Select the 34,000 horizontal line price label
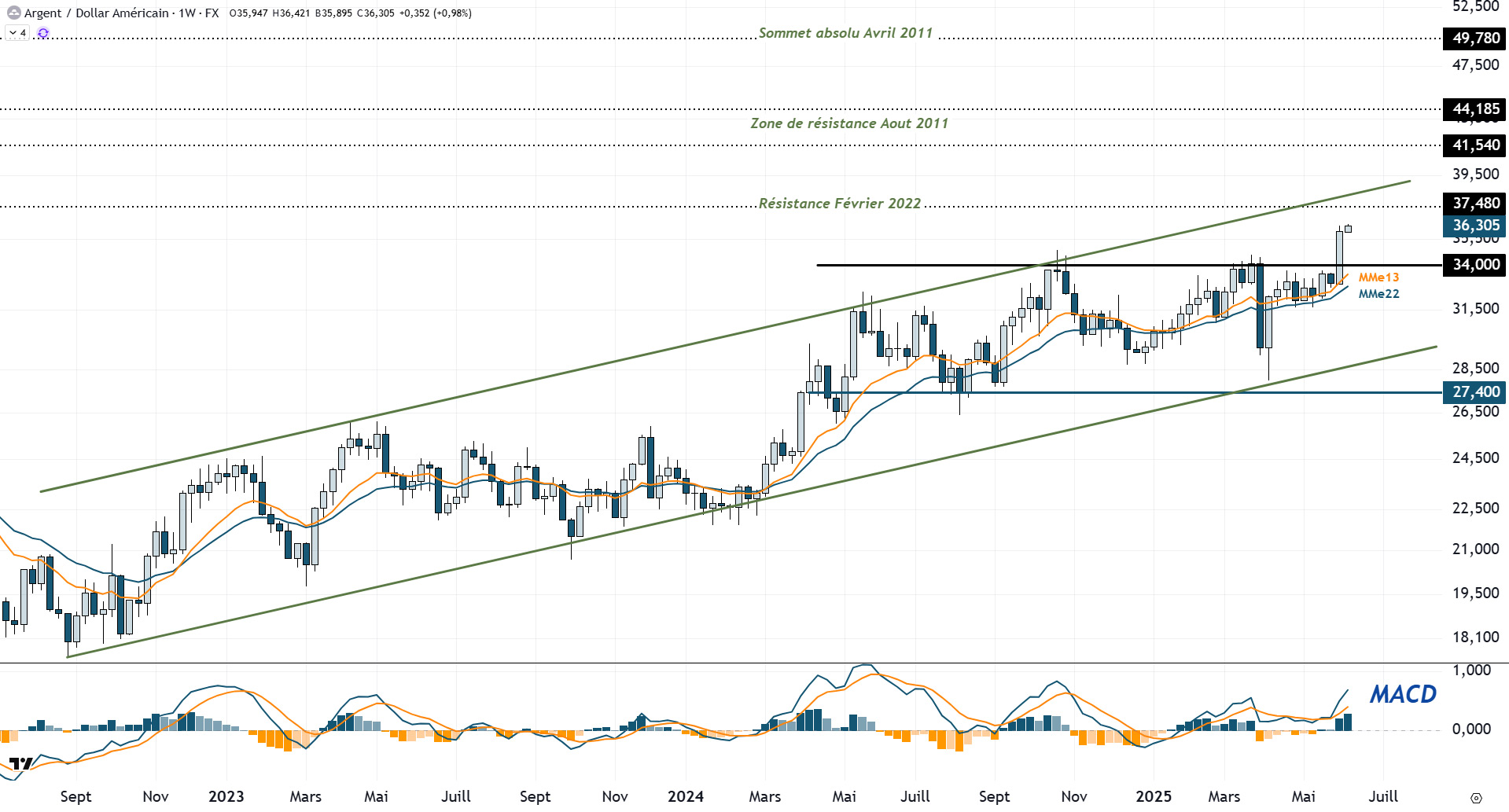Viewport: 1509px width, 812px height. [x=1474, y=264]
